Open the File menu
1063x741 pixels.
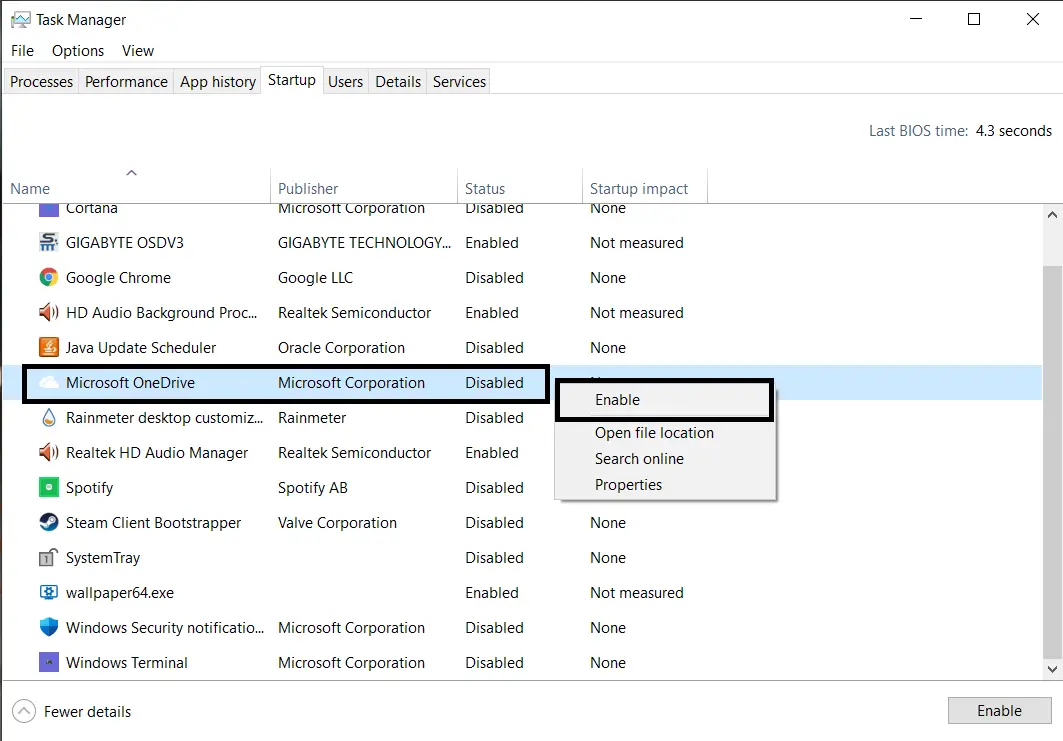(22, 51)
